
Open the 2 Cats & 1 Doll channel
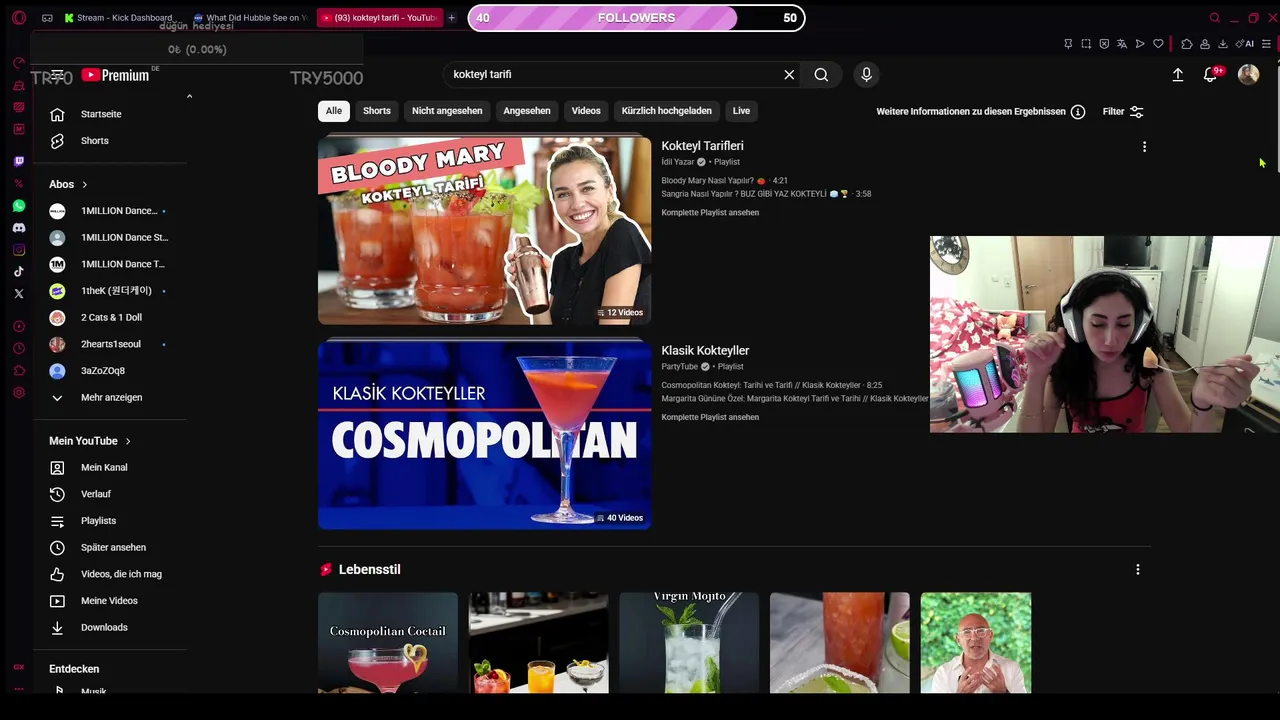112,318
